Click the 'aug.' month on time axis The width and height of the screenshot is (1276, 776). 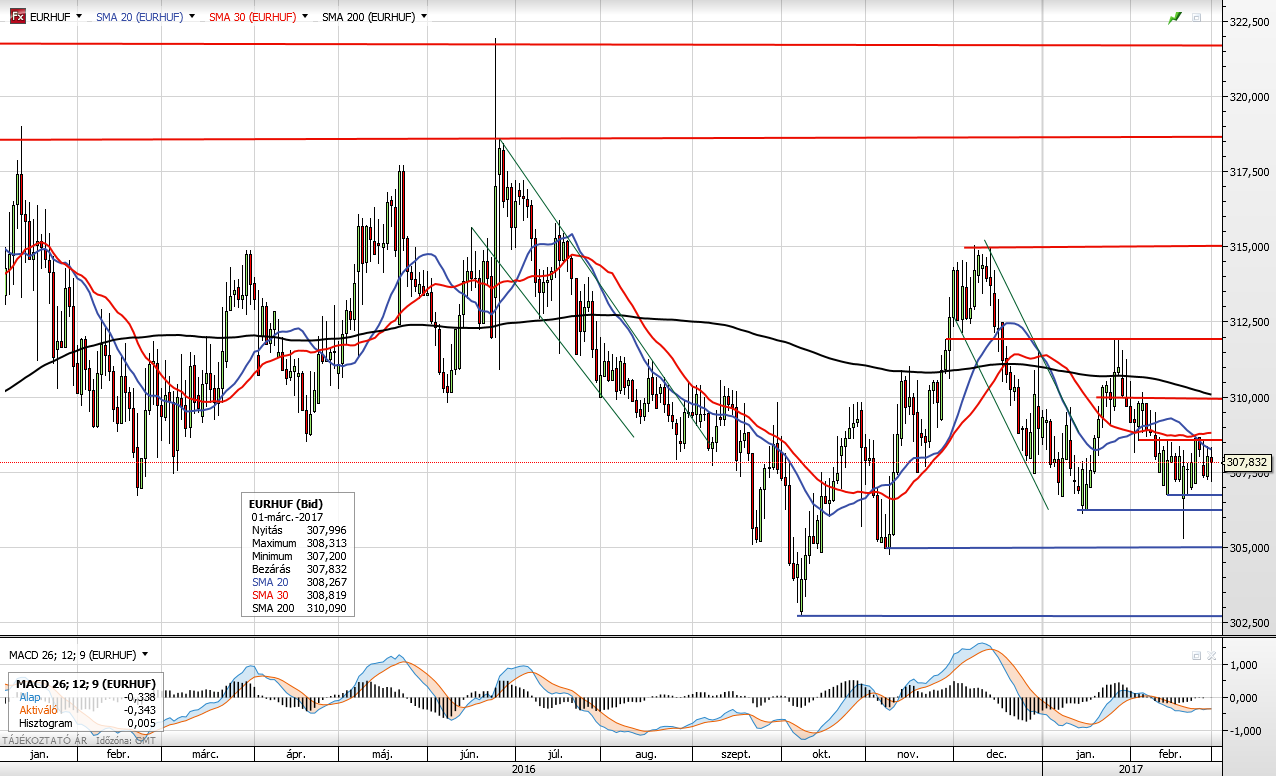pyautogui.click(x=646, y=755)
